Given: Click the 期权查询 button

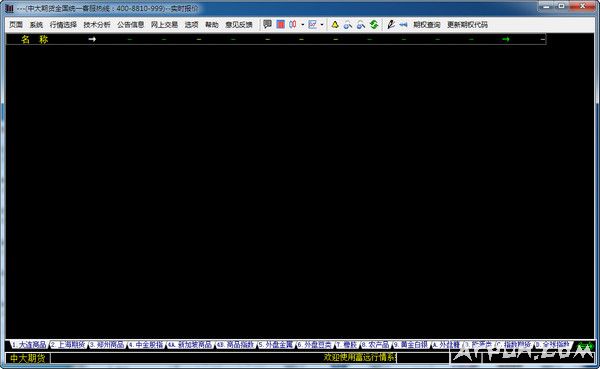Looking at the screenshot, I should pyautogui.click(x=427, y=24).
